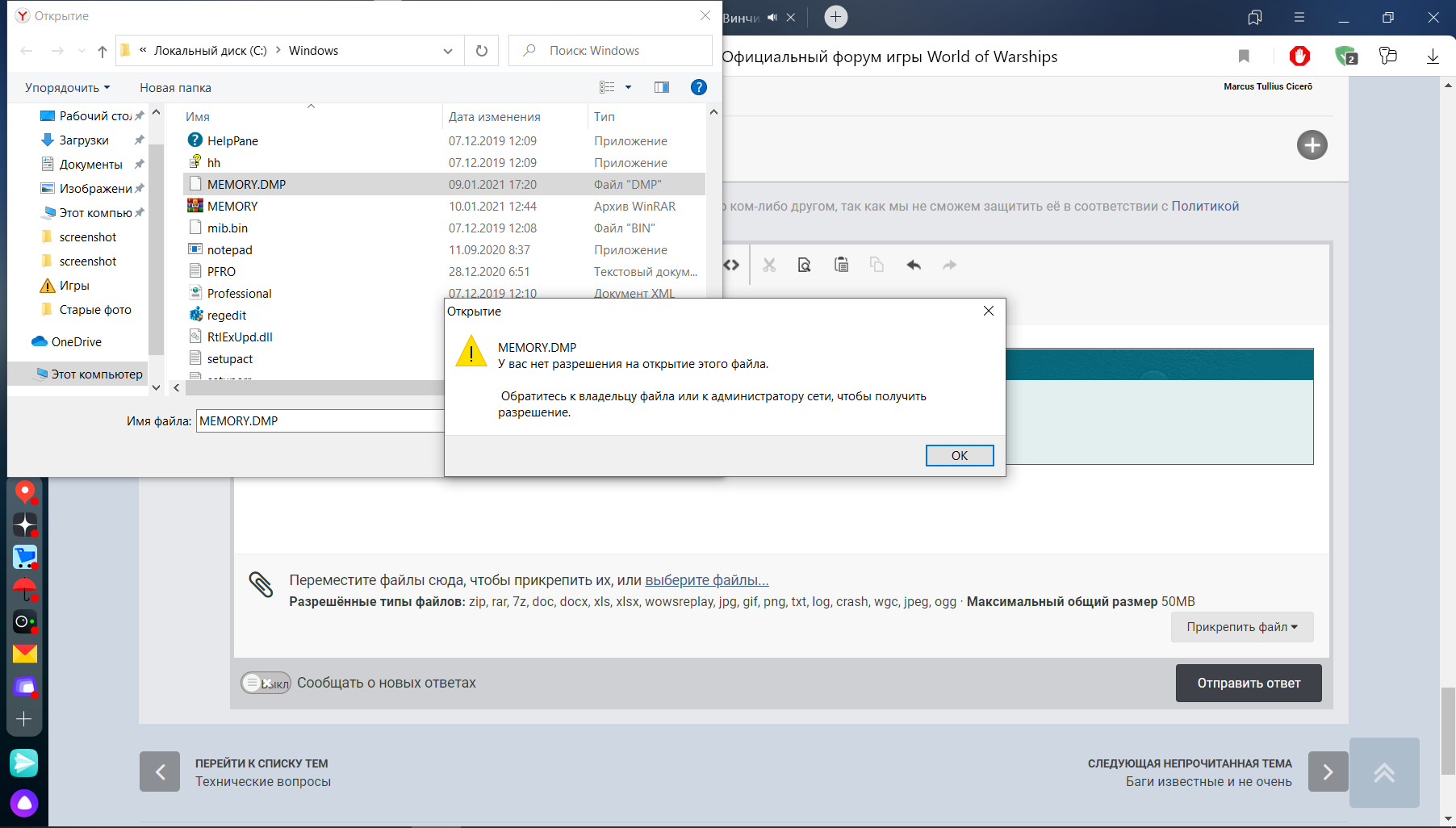Screen dimensions: 1456x828
Task: Click the выберите файлы link
Action: coord(707,580)
